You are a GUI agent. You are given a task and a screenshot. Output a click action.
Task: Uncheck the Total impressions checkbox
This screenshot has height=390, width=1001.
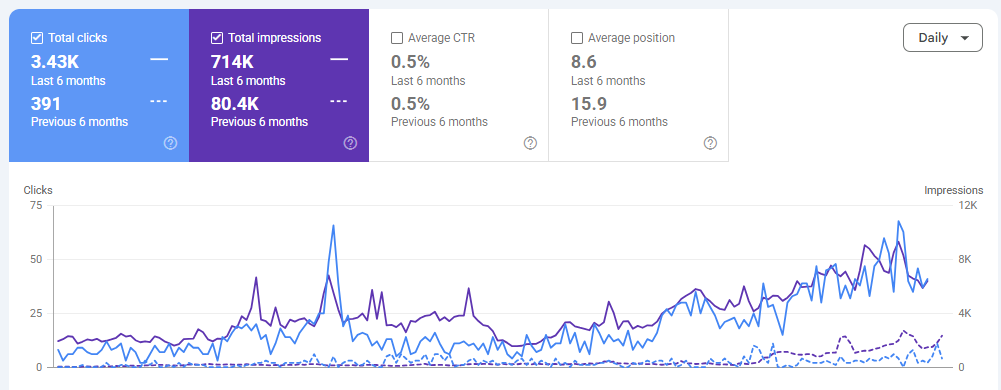point(217,38)
